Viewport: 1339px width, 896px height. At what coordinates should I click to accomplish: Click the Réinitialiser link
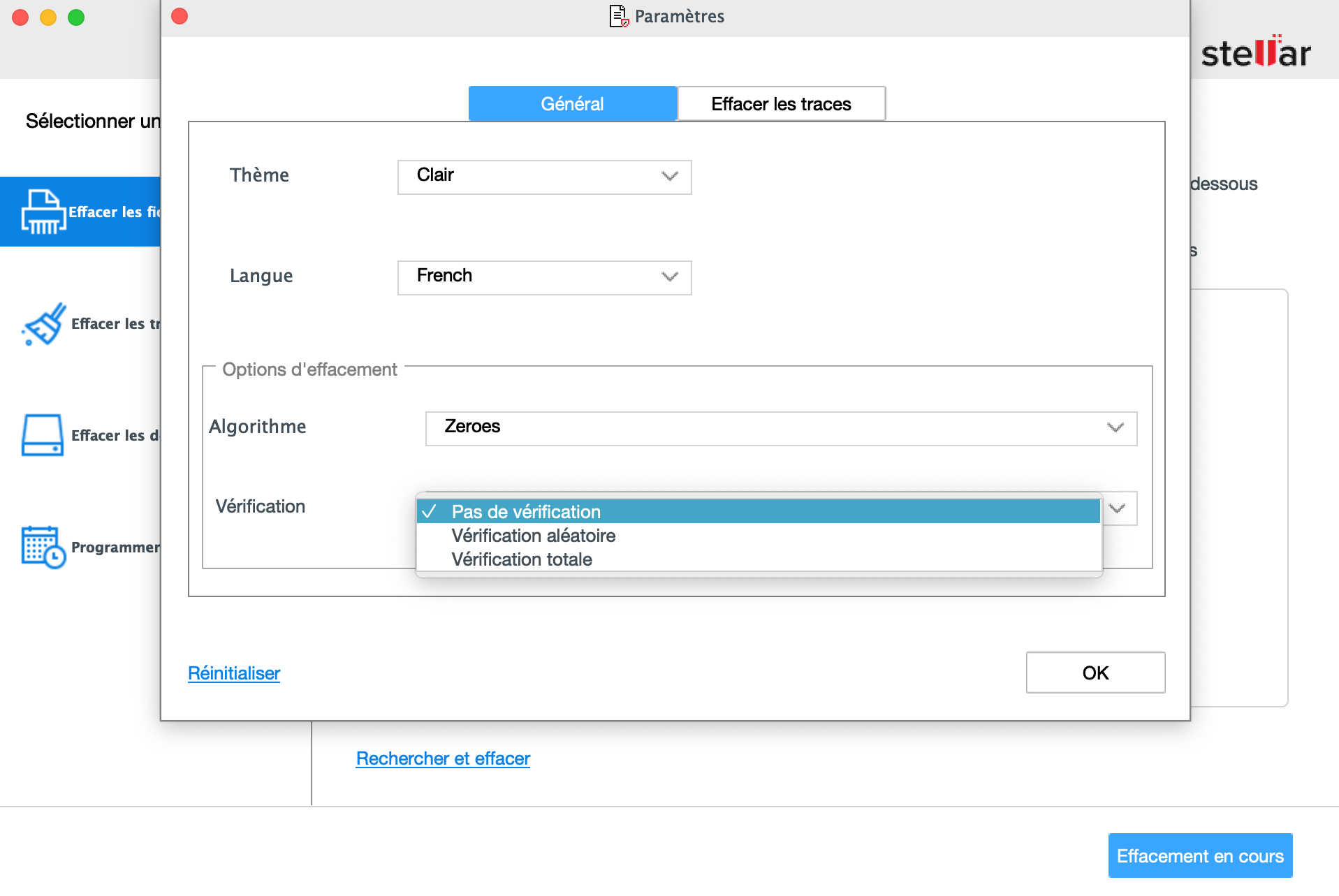pos(234,673)
